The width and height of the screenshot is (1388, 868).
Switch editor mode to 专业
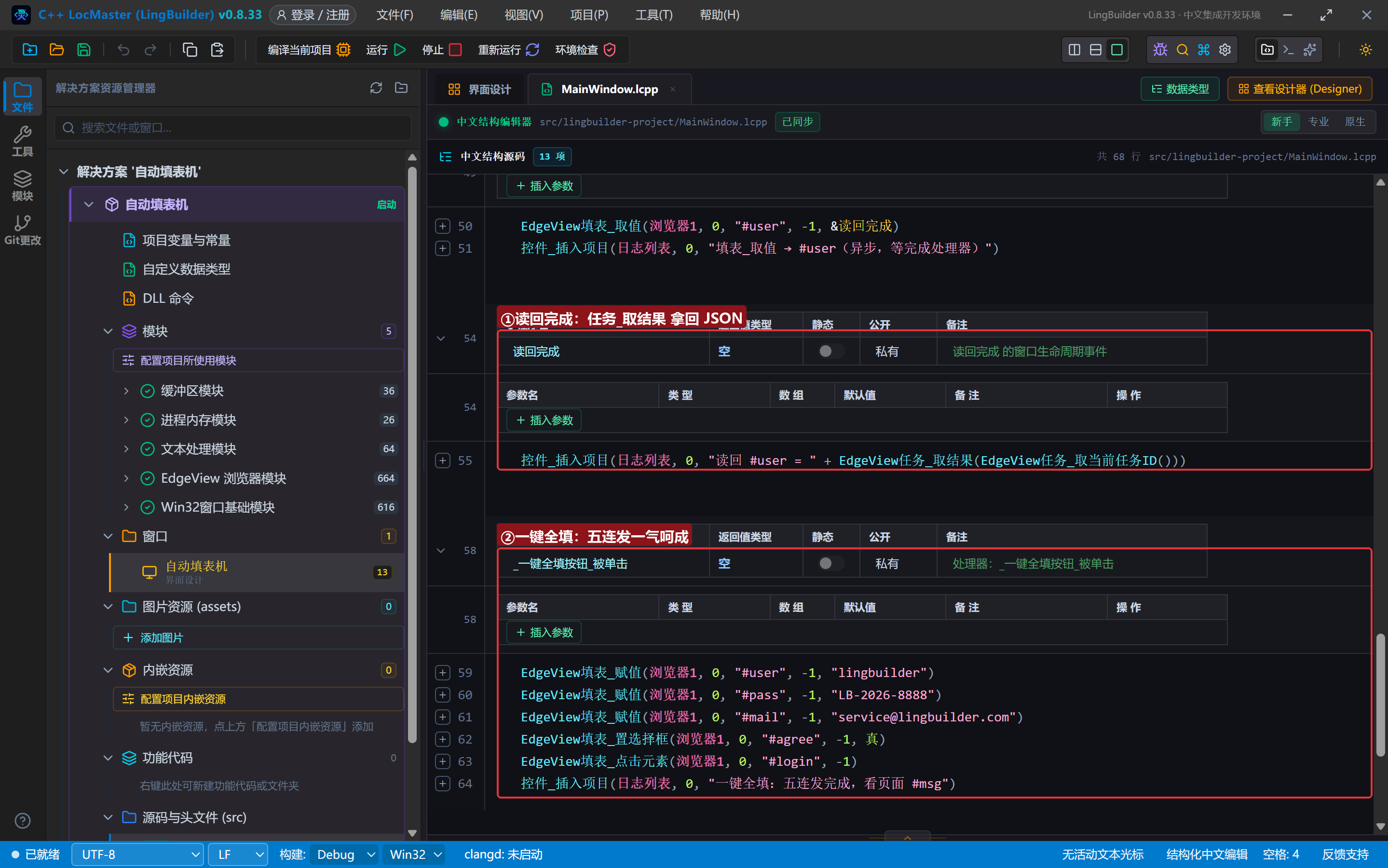pos(1318,122)
